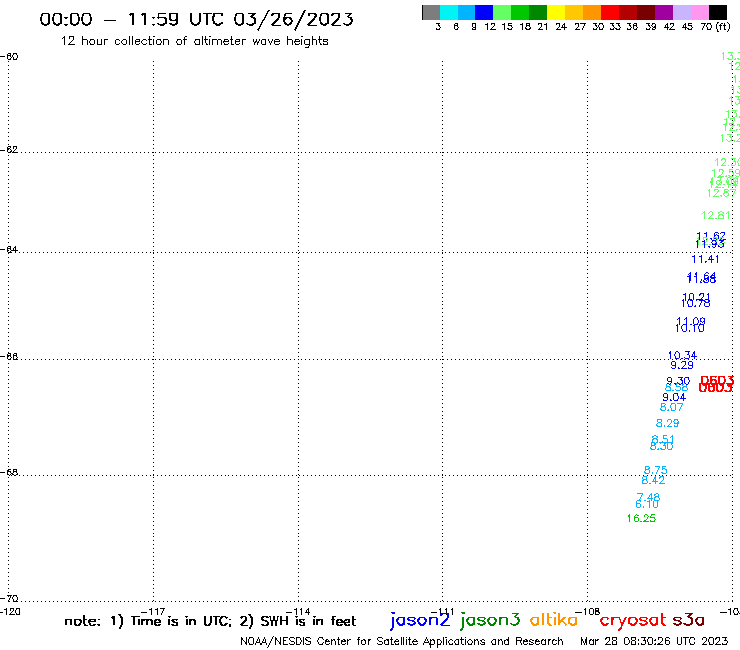Click the 9.29 wave height reading
This screenshot has height=650, width=740.
pos(682,365)
